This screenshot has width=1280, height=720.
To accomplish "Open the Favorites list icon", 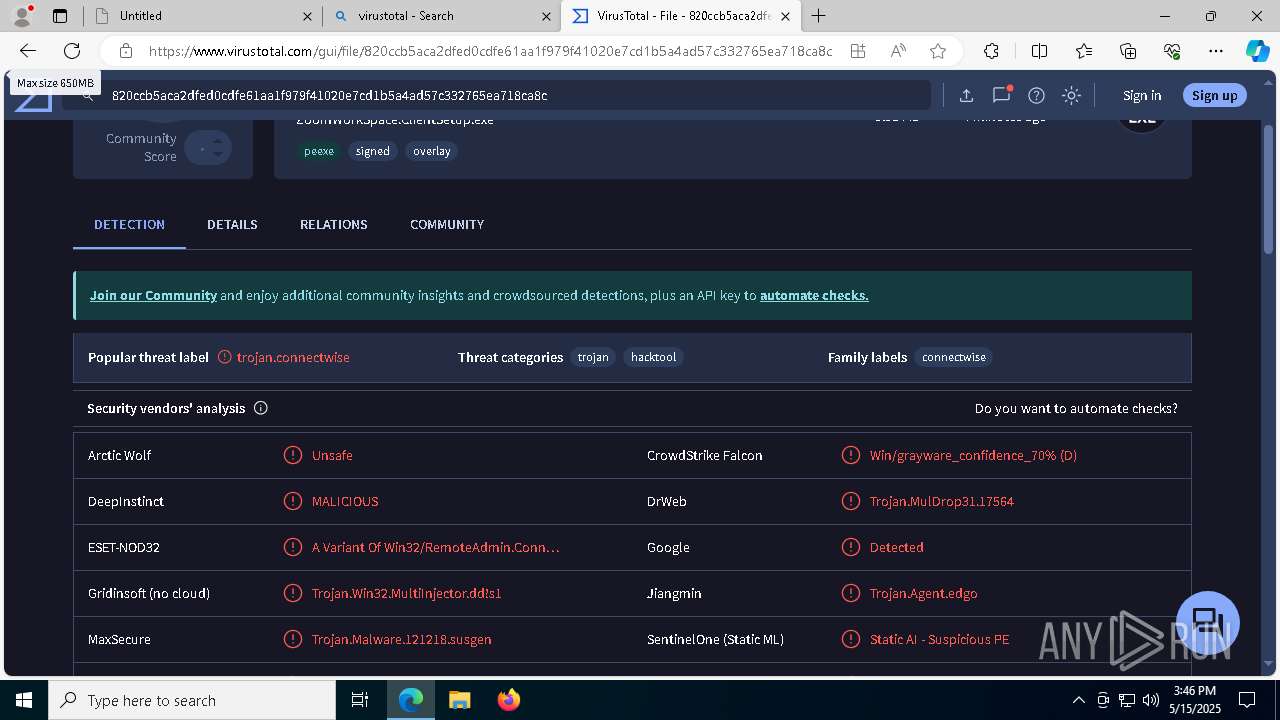I will 1084,51.
